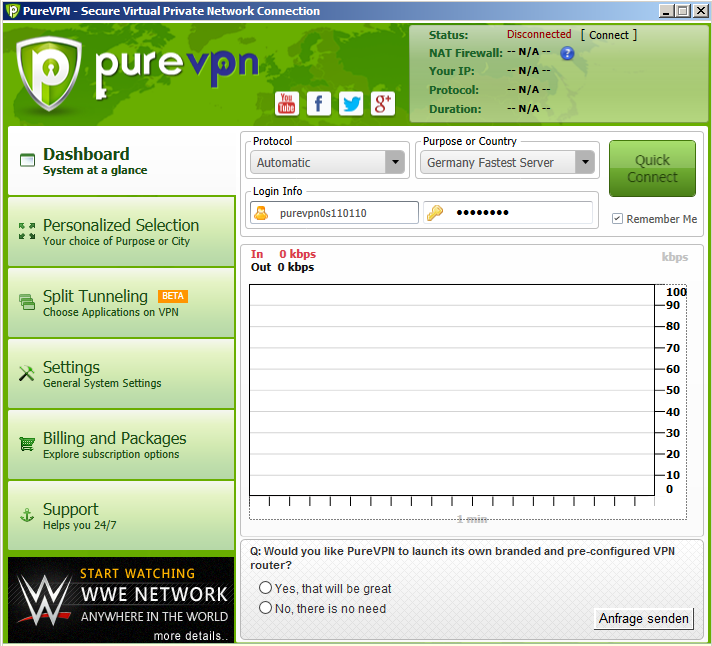712x646 pixels.
Task: Go to Split Tunneling section
Action: tap(122, 303)
